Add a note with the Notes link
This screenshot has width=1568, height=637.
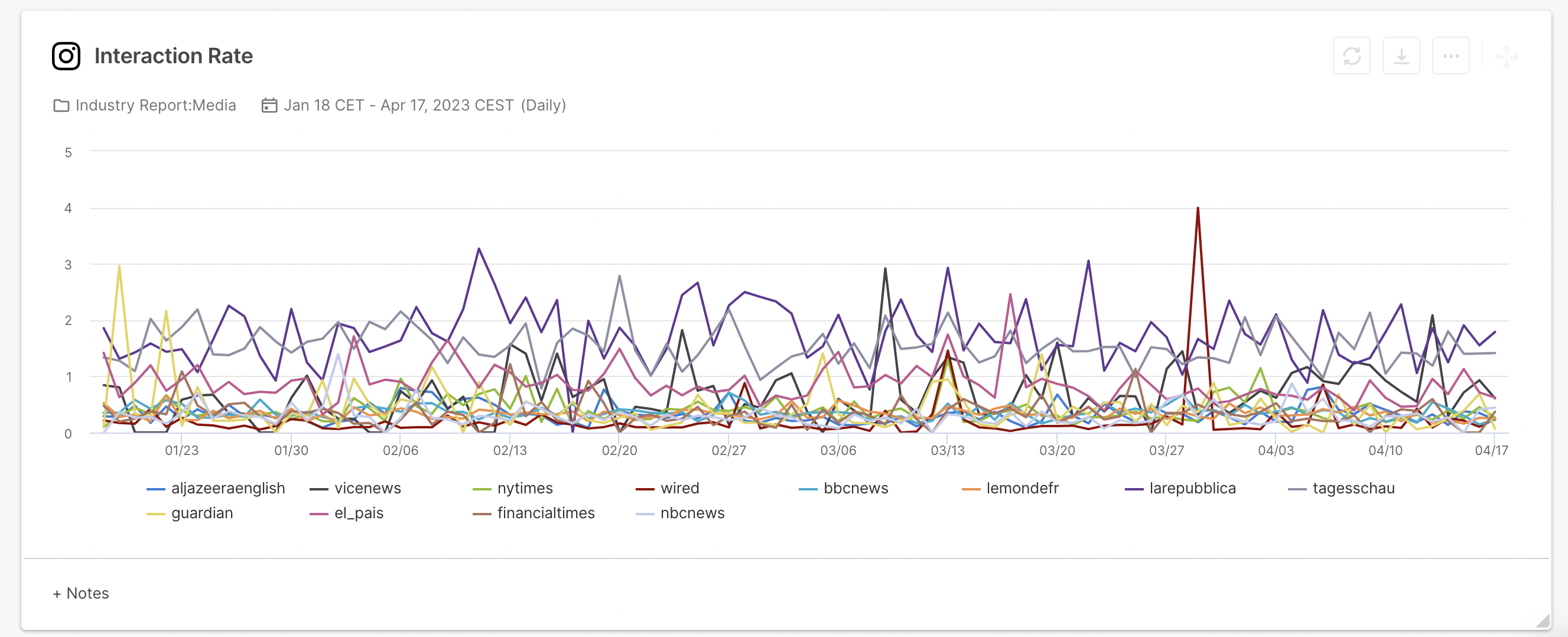coord(80,593)
